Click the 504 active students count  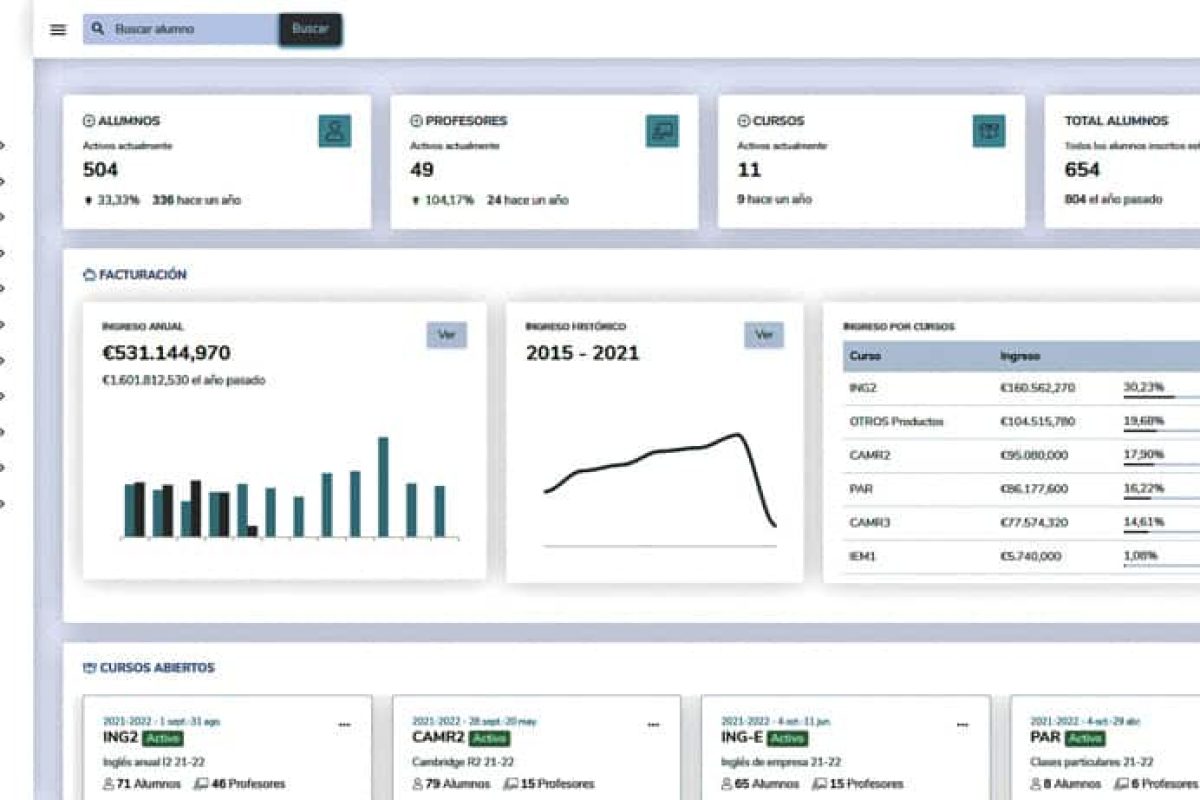click(100, 170)
